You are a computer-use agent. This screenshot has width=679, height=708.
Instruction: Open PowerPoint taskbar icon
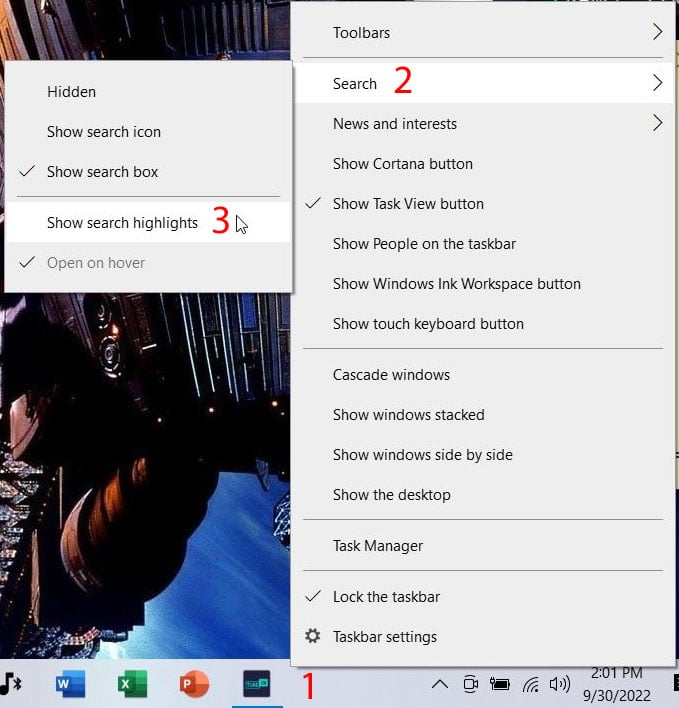point(194,685)
